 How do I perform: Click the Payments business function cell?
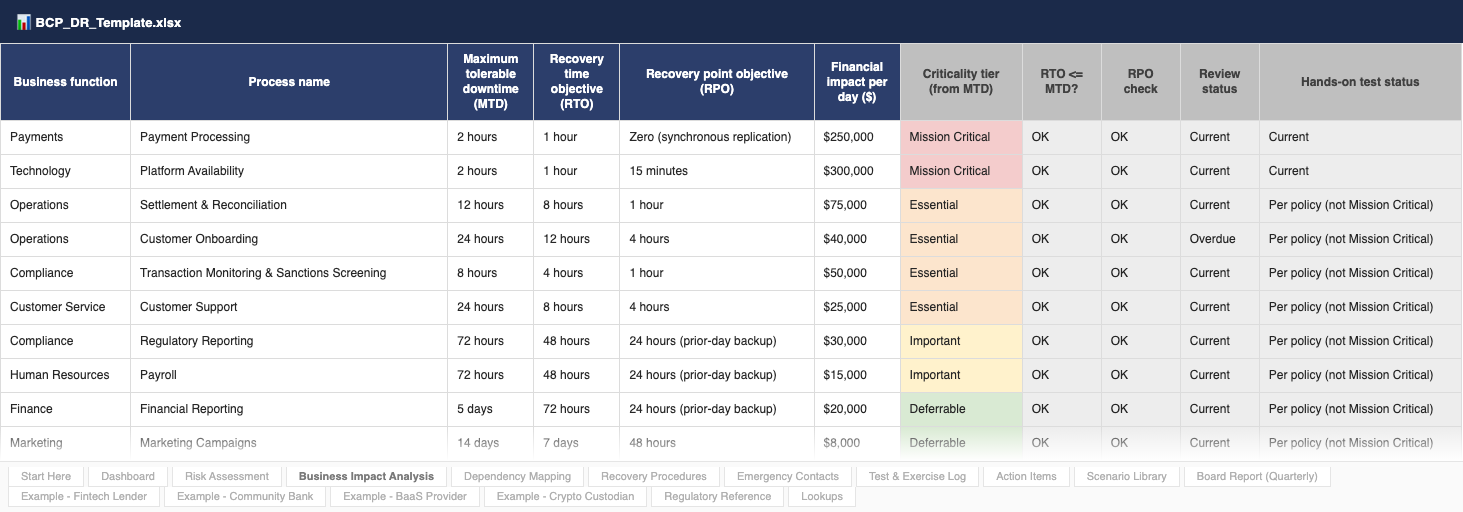pos(65,137)
